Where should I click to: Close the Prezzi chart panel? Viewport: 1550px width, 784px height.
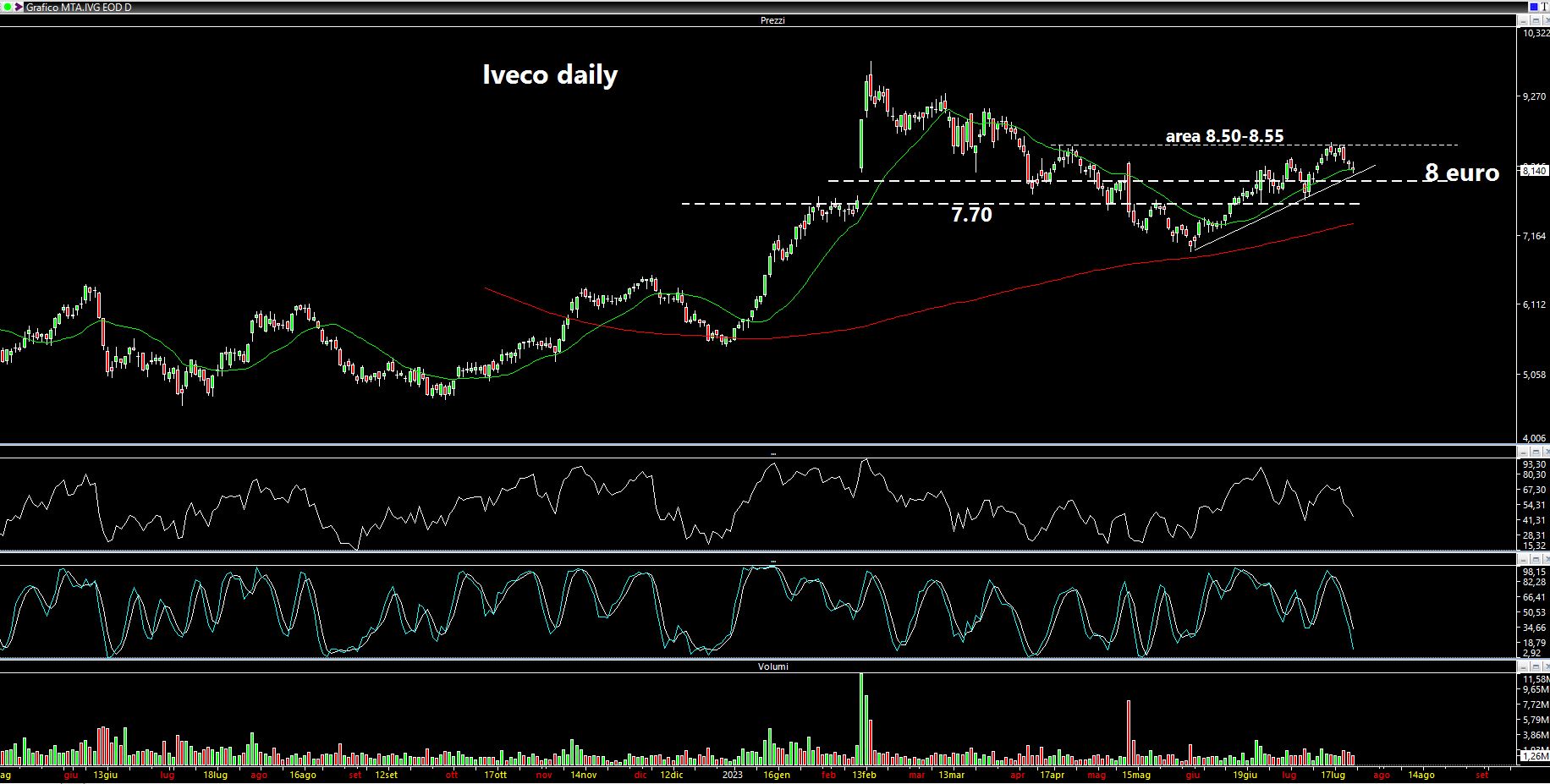[1547, 20]
